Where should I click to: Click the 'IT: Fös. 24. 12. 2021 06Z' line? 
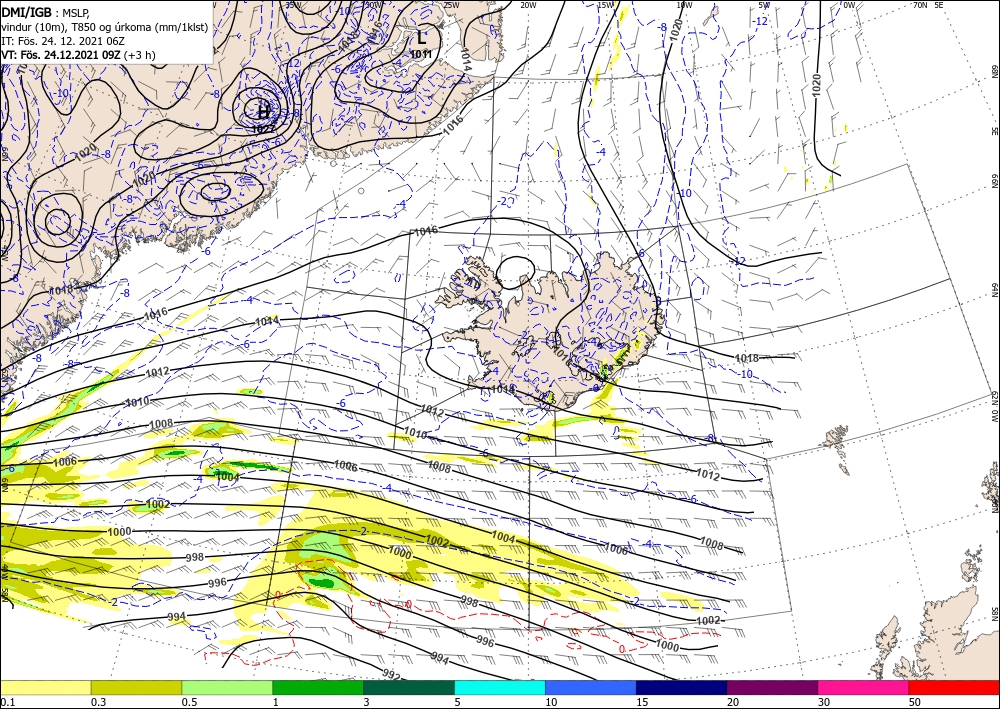pos(63,41)
